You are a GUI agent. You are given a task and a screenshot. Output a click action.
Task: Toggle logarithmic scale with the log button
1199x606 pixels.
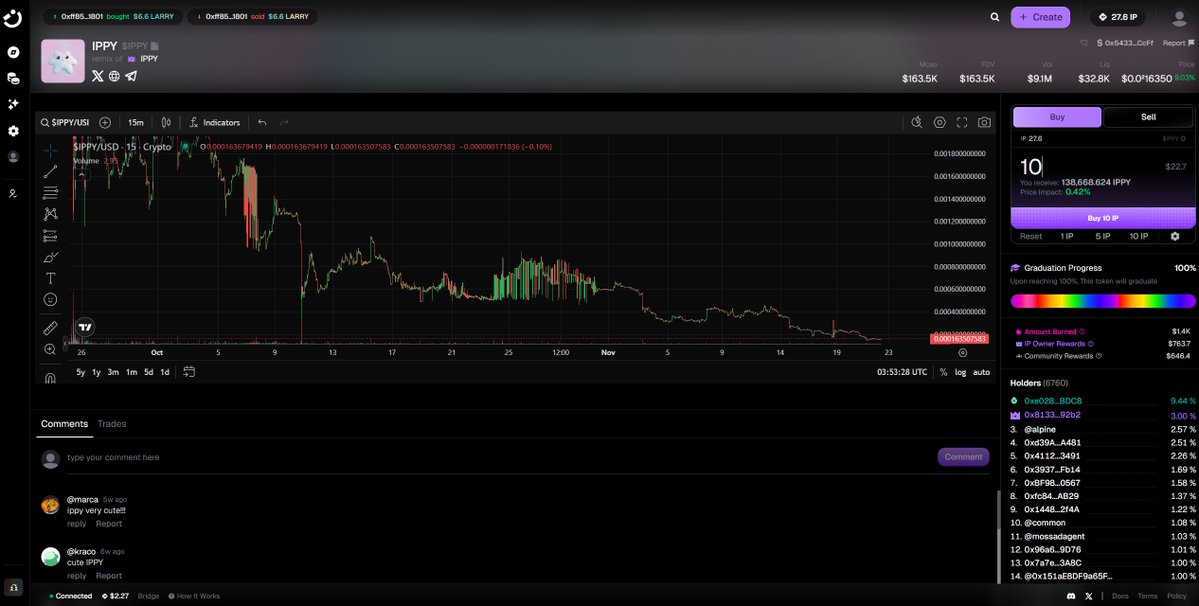click(960, 371)
